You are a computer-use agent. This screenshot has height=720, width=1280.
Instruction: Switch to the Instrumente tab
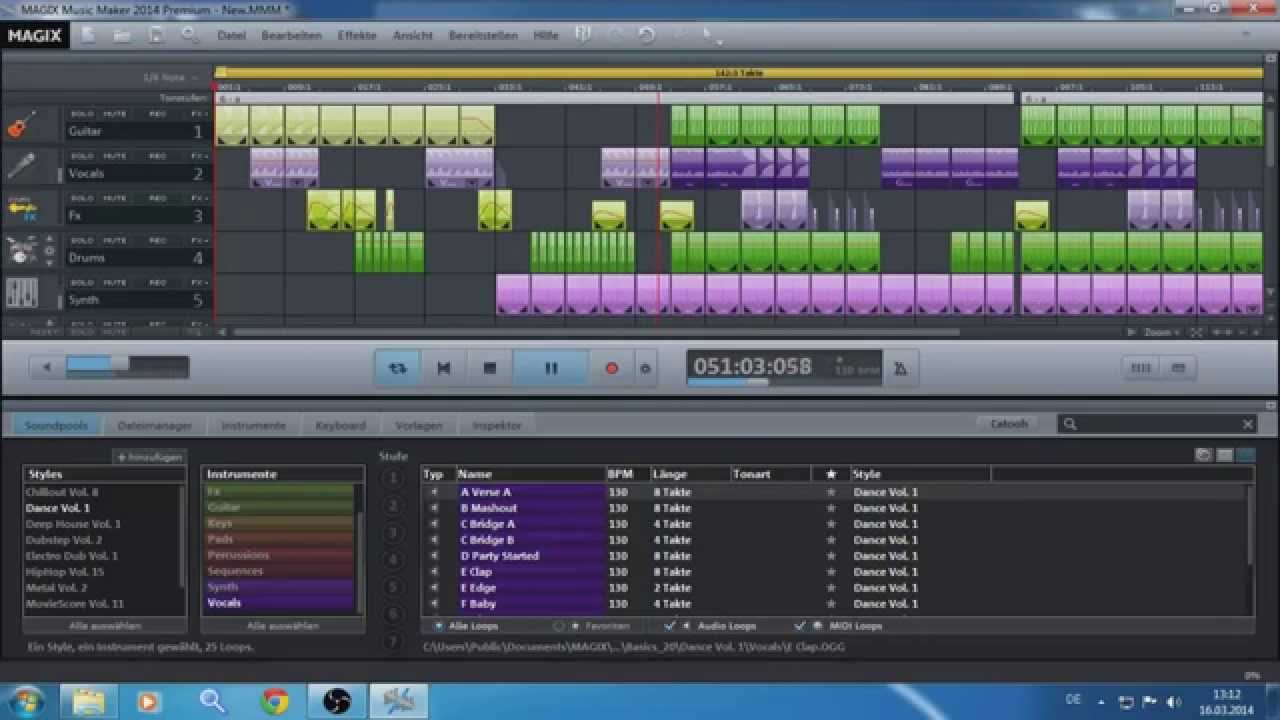point(253,425)
